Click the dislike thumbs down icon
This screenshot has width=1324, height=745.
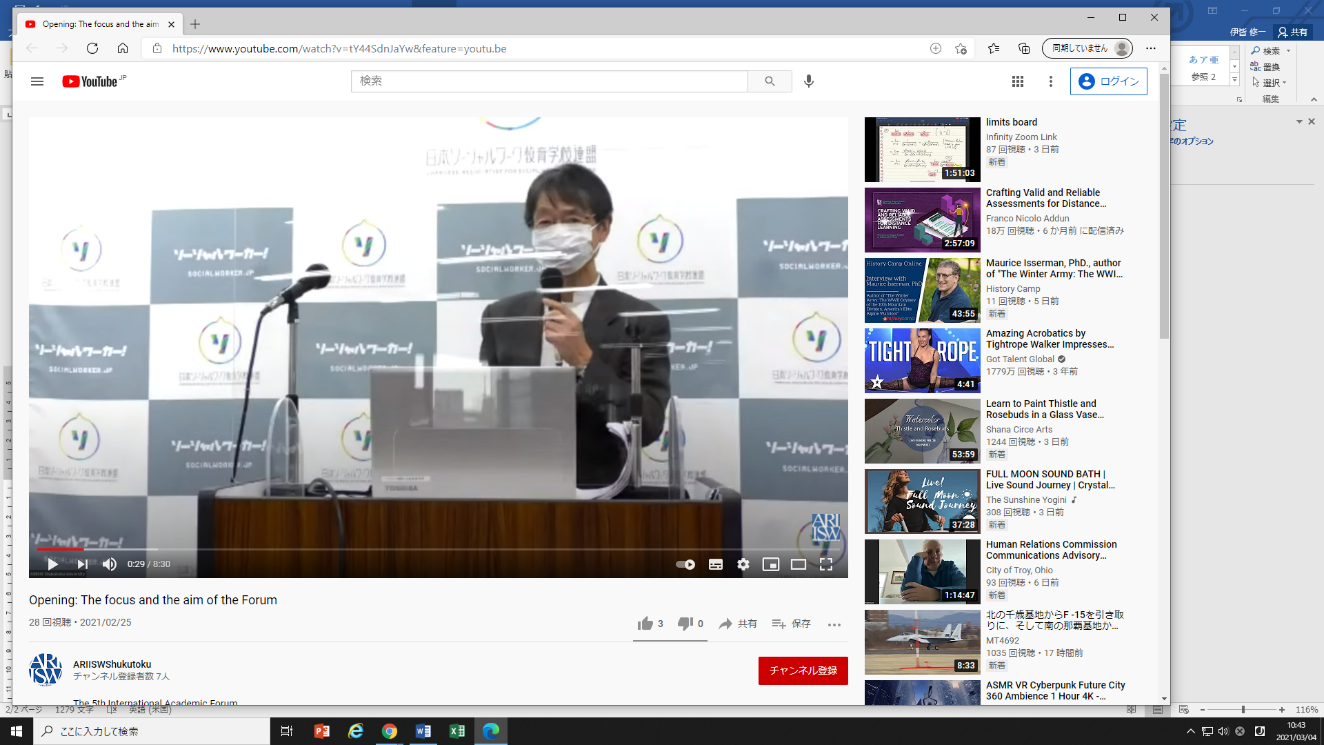click(685, 624)
